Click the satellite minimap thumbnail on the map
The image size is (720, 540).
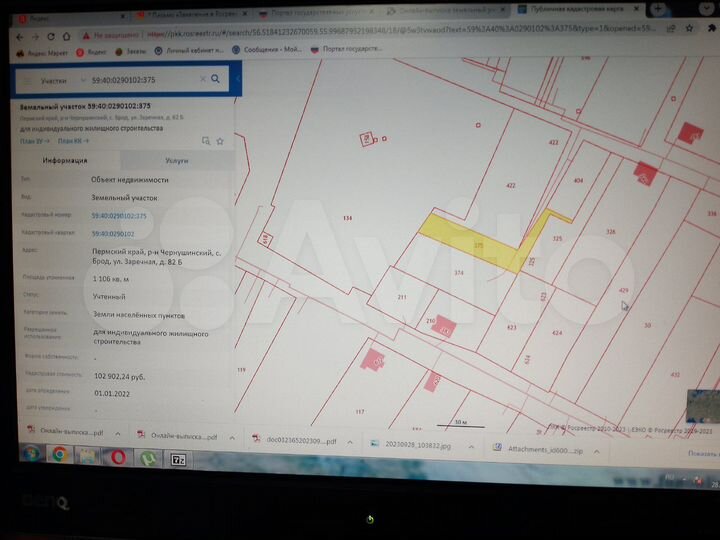(x=703, y=406)
